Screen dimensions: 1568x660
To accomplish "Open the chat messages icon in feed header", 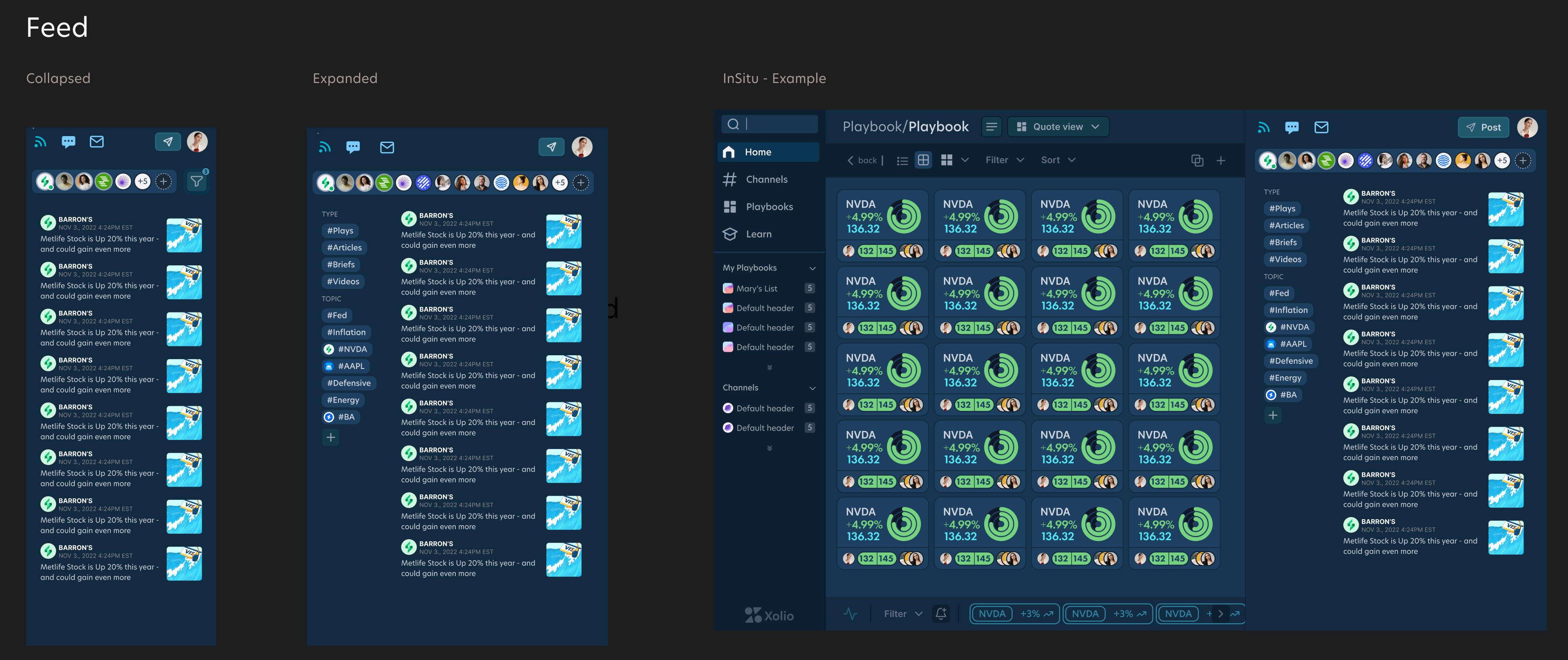I will tap(68, 141).
